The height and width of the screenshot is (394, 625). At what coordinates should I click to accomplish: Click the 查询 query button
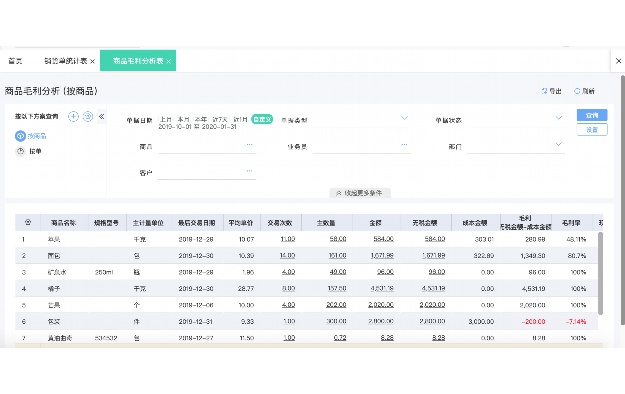pyautogui.click(x=592, y=115)
